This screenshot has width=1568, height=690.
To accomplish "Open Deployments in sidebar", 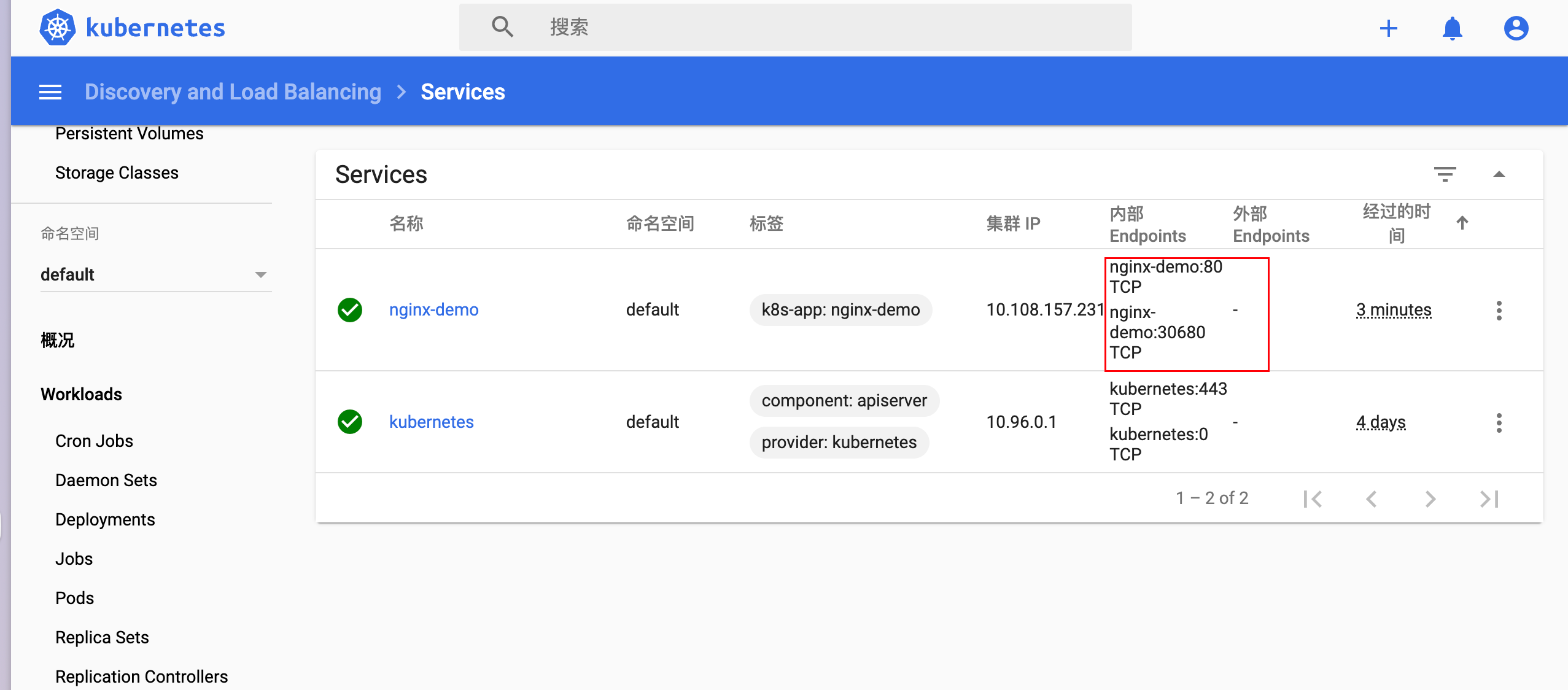I will click(x=105, y=519).
